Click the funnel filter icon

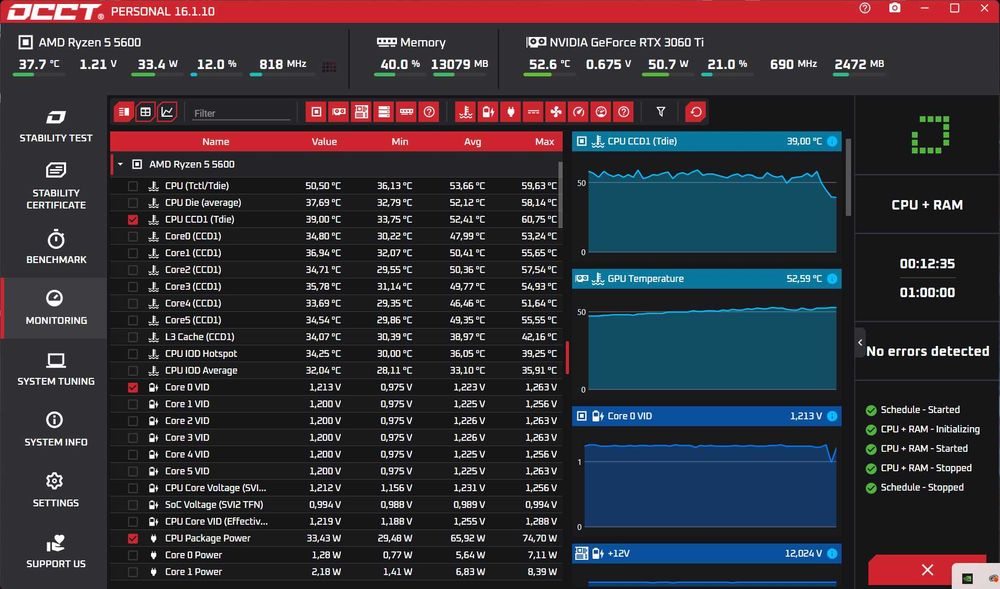pos(661,112)
